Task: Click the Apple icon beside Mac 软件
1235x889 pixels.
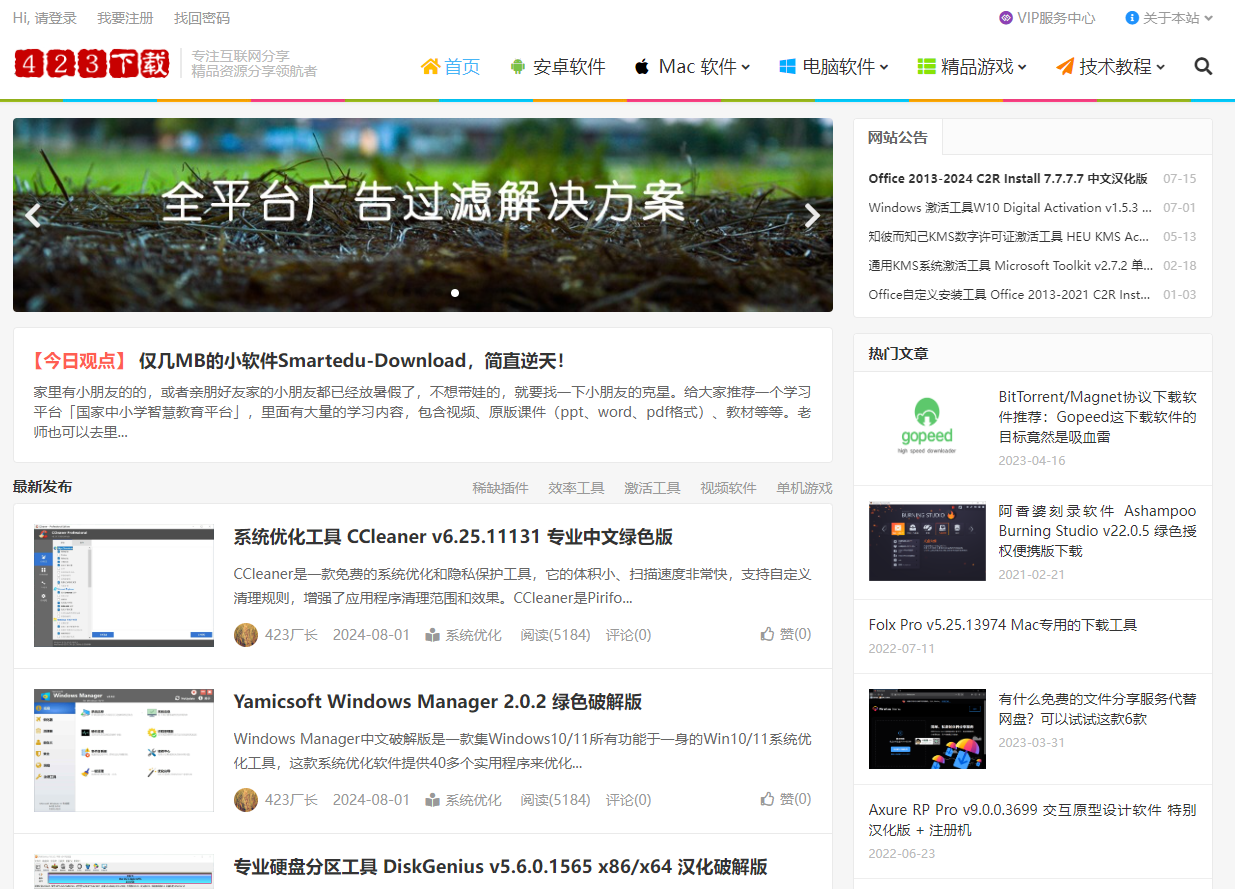Action: [x=642, y=67]
